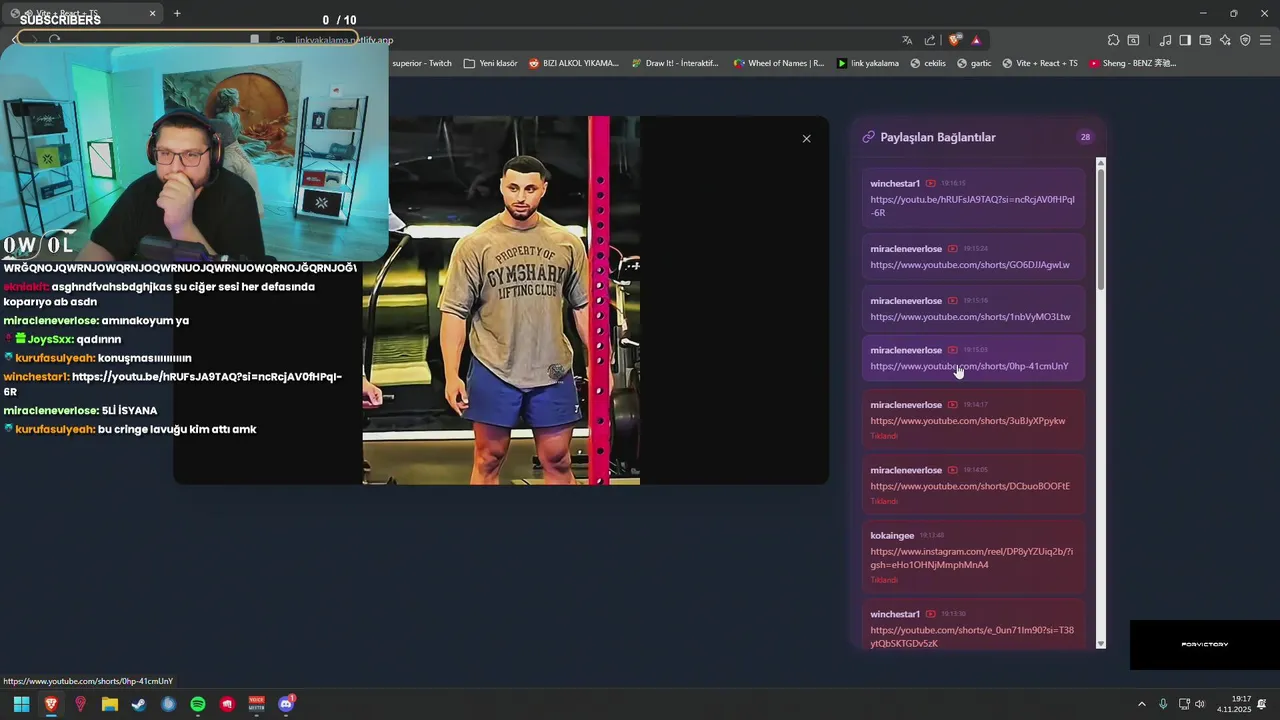Image resolution: width=1280 pixels, height=720 pixels.
Task: Click the shared links panel scrollbar
Action: (1101, 230)
